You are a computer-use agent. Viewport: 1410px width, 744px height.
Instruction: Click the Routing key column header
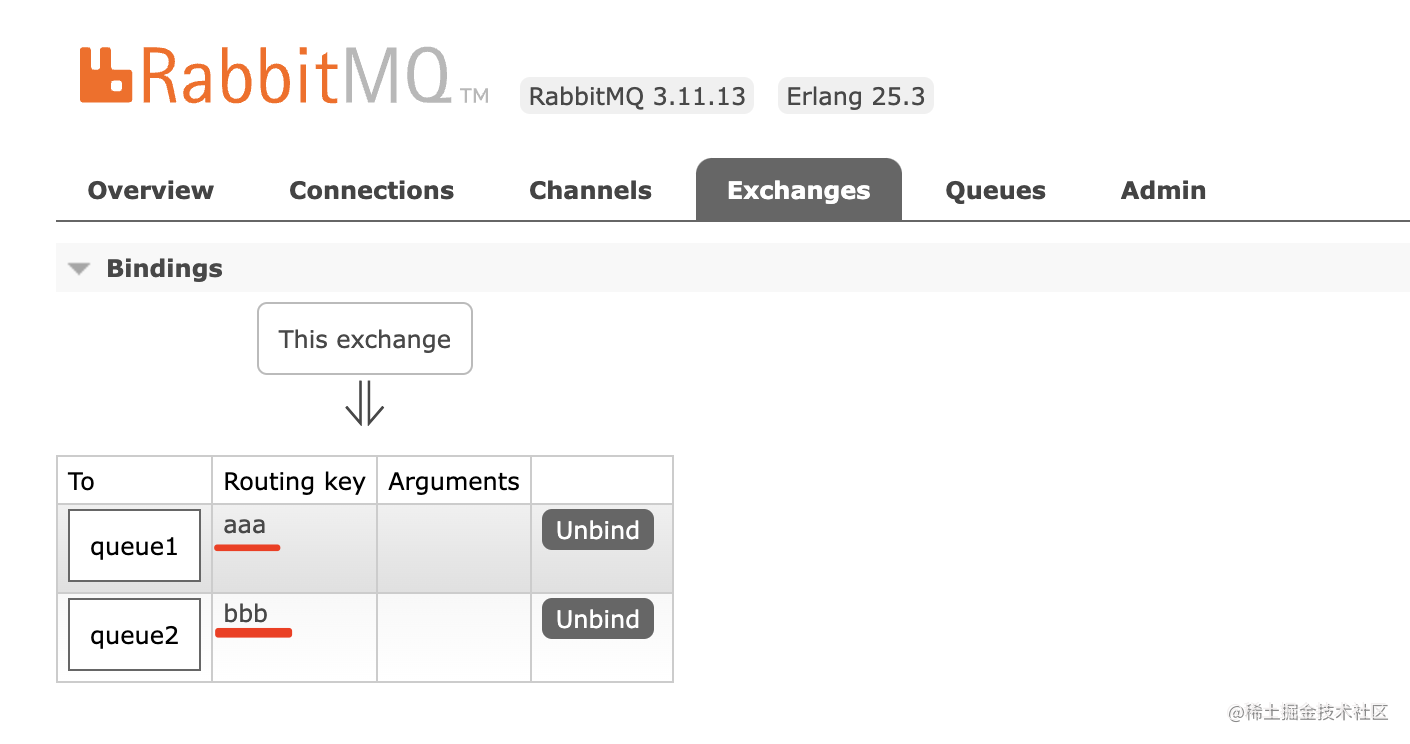click(x=294, y=482)
